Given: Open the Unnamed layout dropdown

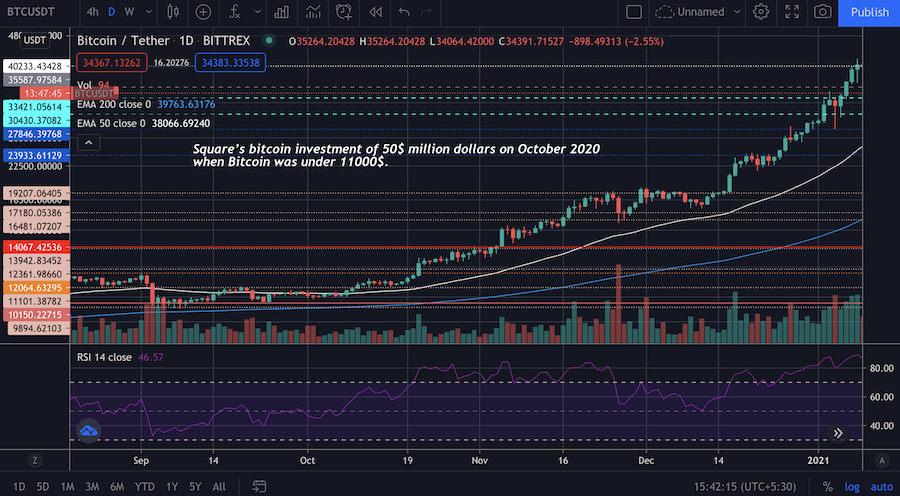Looking at the screenshot, I should point(699,11).
